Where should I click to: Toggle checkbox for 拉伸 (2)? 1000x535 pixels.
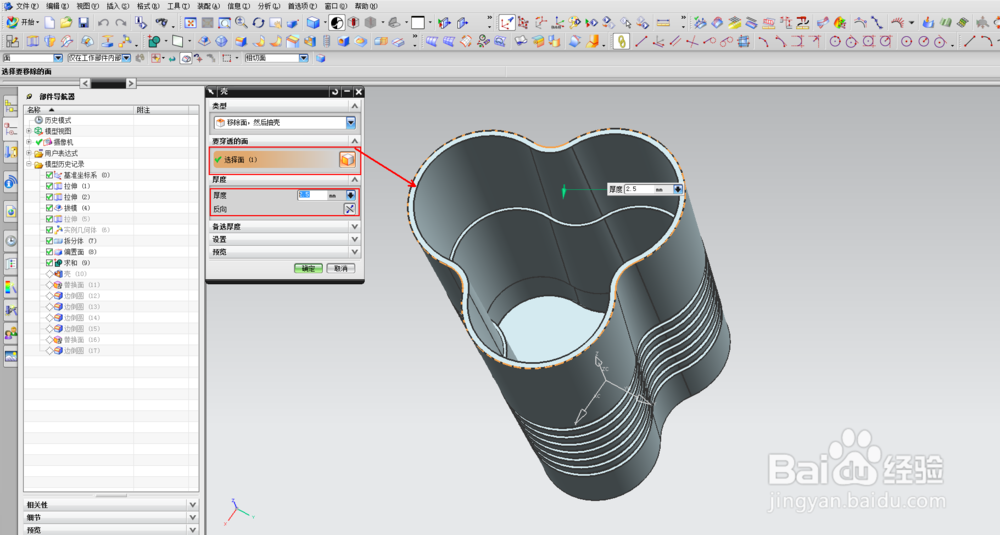(x=49, y=197)
